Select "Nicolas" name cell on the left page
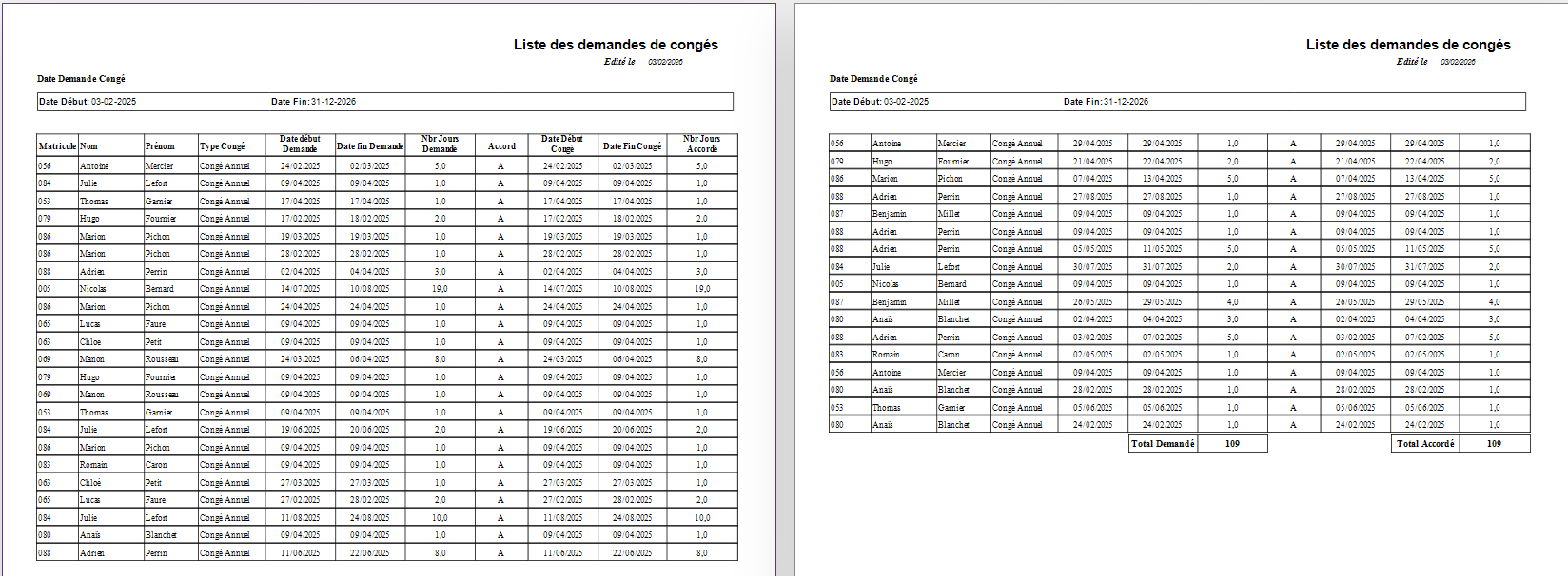This screenshot has height=579, width=1568. tap(93, 289)
